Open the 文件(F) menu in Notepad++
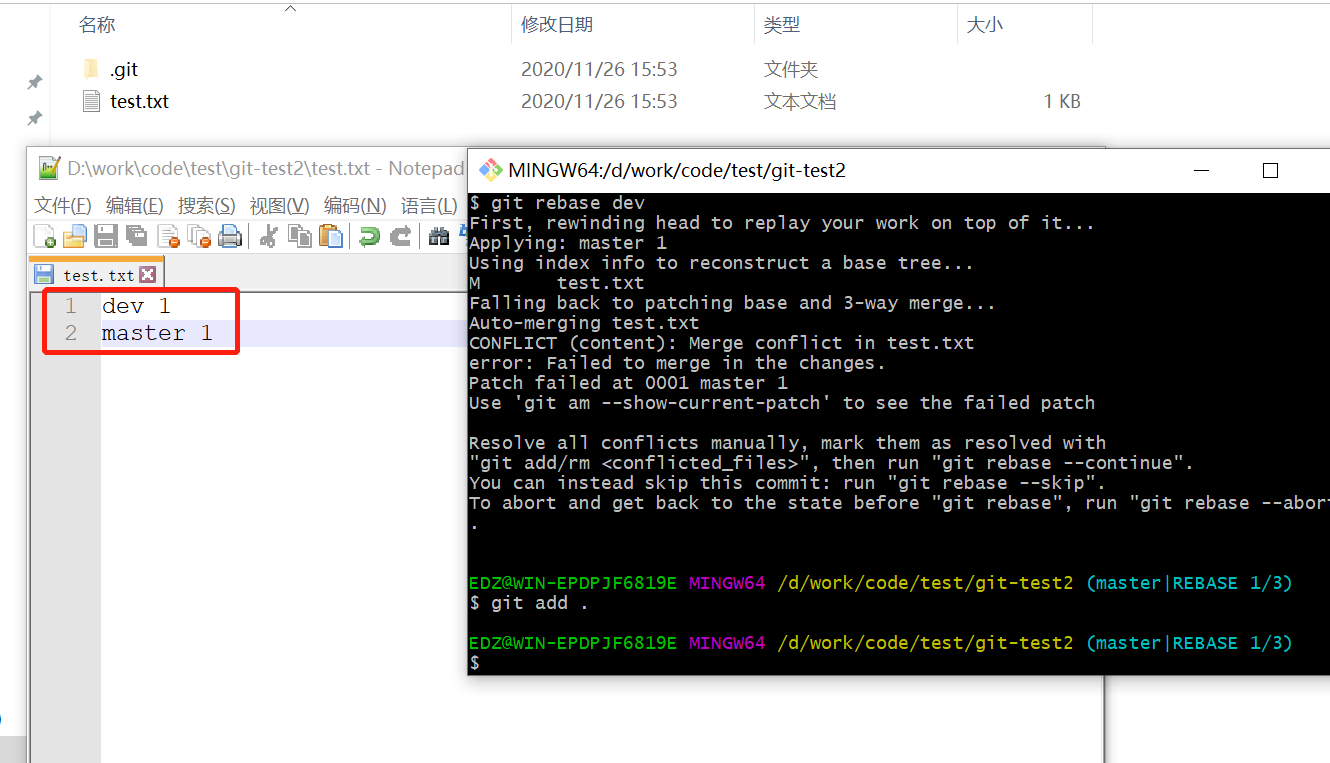 coord(63,205)
